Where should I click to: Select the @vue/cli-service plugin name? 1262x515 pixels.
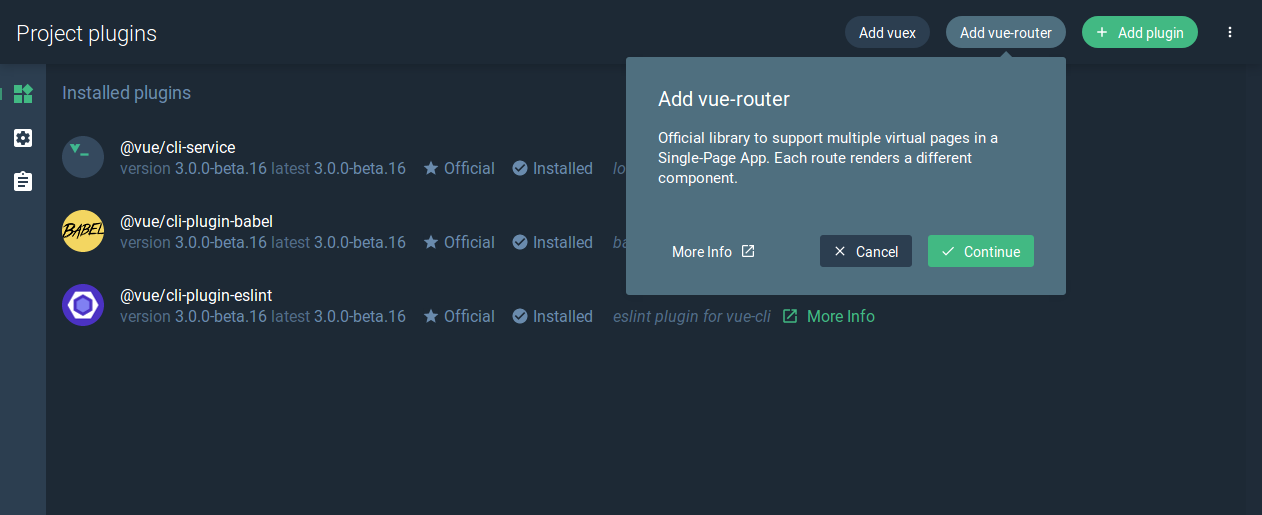[177, 147]
